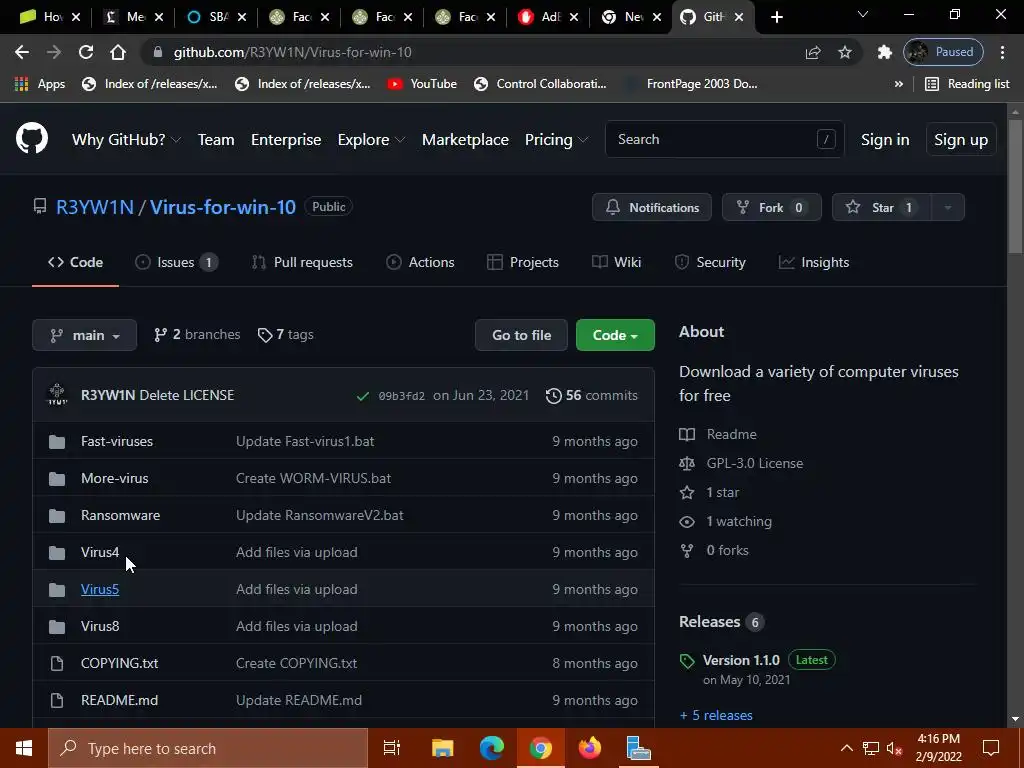The width and height of the screenshot is (1024, 768).
Task: Open Firefox from the taskbar
Action: click(x=590, y=748)
